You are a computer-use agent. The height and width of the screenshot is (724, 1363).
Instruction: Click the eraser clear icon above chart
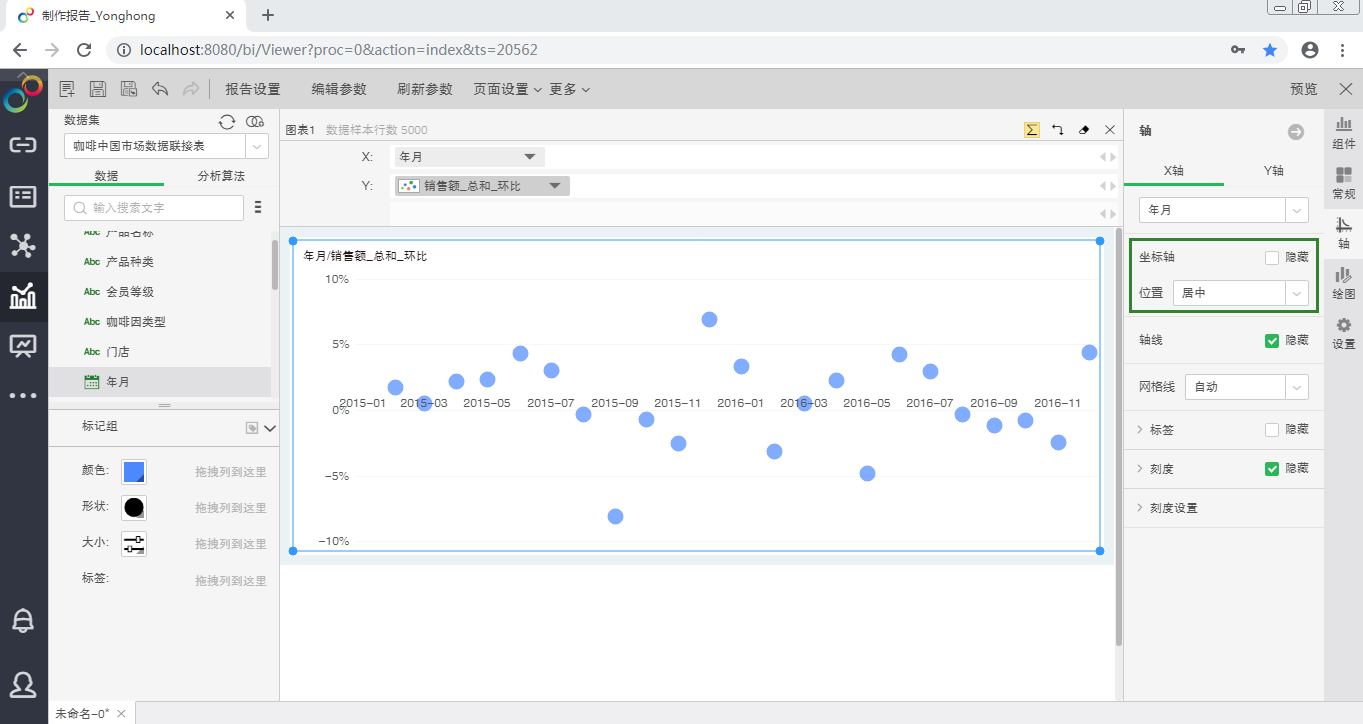pos(1084,130)
